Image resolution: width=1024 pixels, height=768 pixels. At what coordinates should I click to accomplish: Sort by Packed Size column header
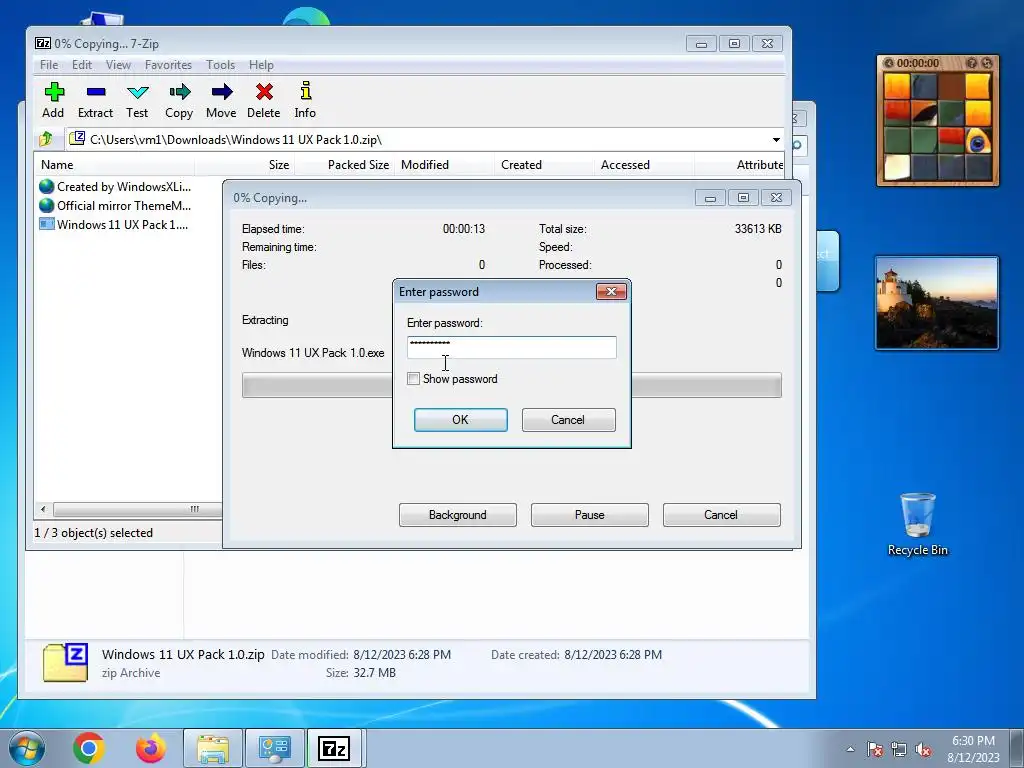click(x=344, y=165)
